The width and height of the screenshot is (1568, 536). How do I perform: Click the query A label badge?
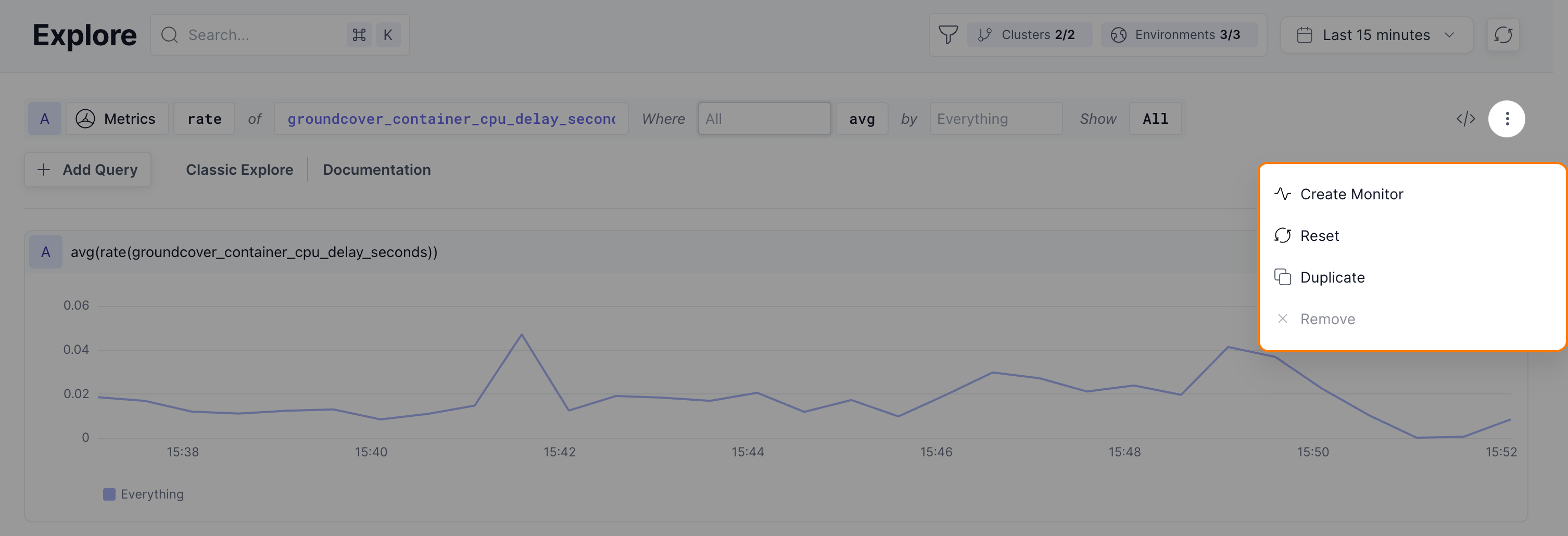[x=44, y=119]
